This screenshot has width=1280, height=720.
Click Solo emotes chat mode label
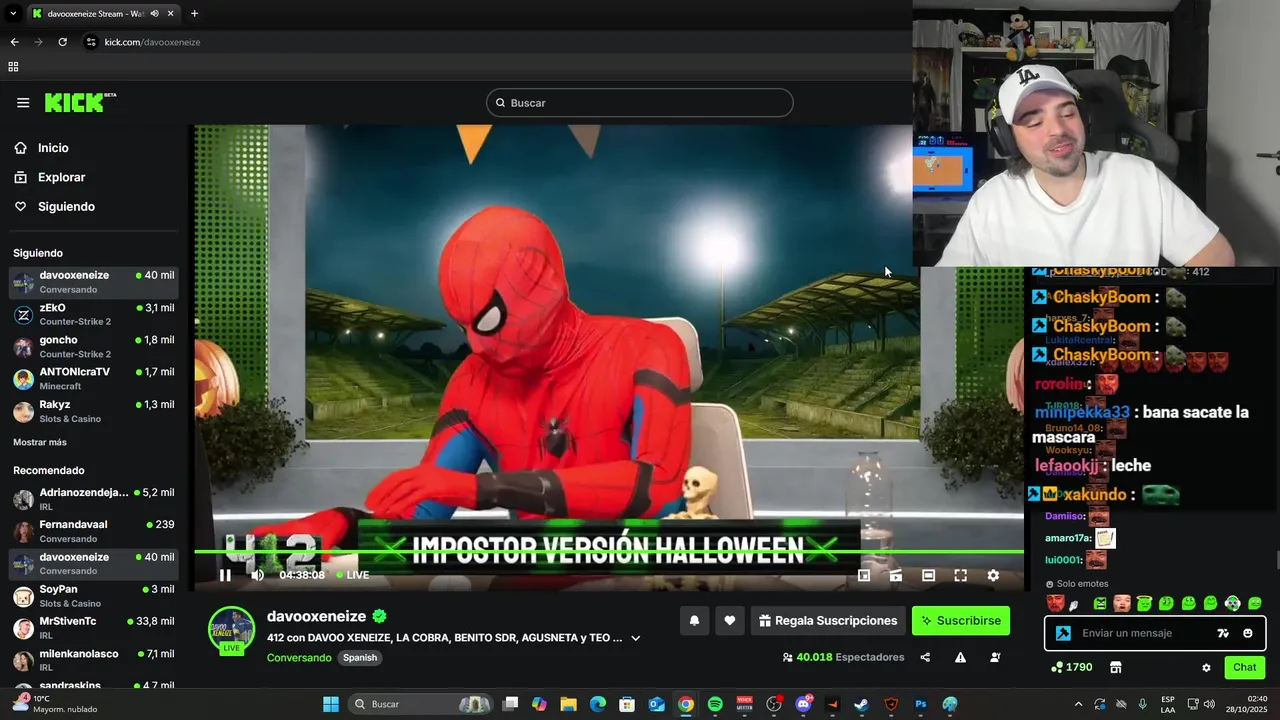[x=1077, y=584]
